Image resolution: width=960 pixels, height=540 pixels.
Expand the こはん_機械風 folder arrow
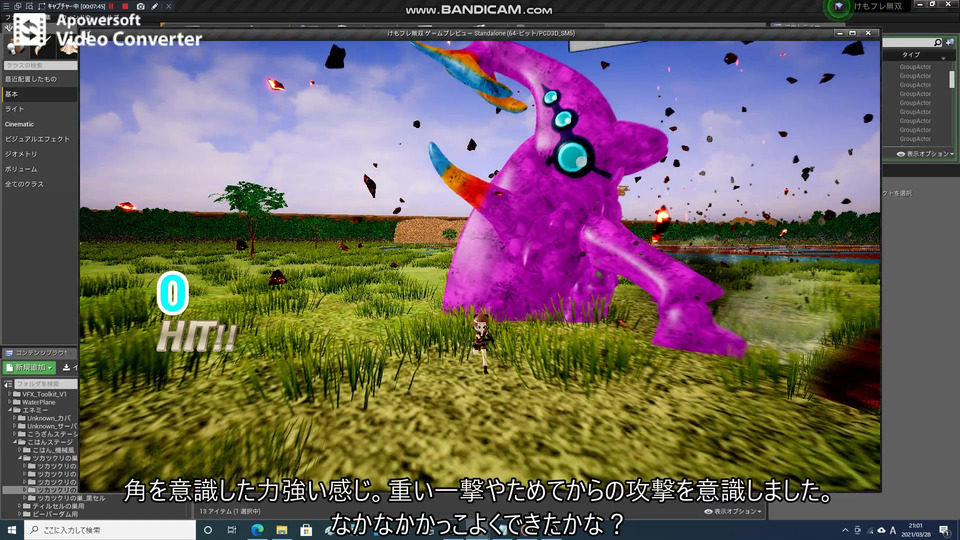[20, 450]
